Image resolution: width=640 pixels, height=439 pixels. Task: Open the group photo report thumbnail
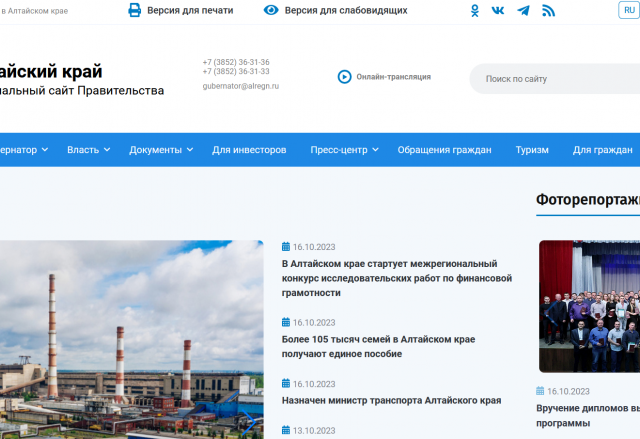[589, 306]
